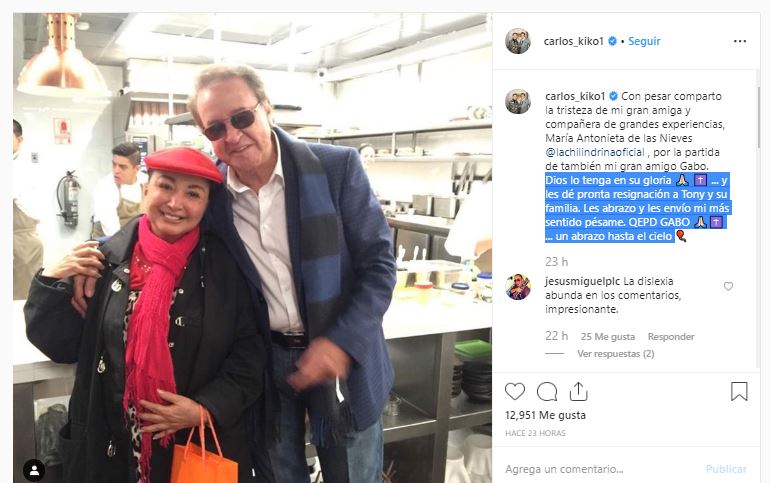770x483 pixels.
Task: Save the post with the bookmark icon
Action: 739,391
